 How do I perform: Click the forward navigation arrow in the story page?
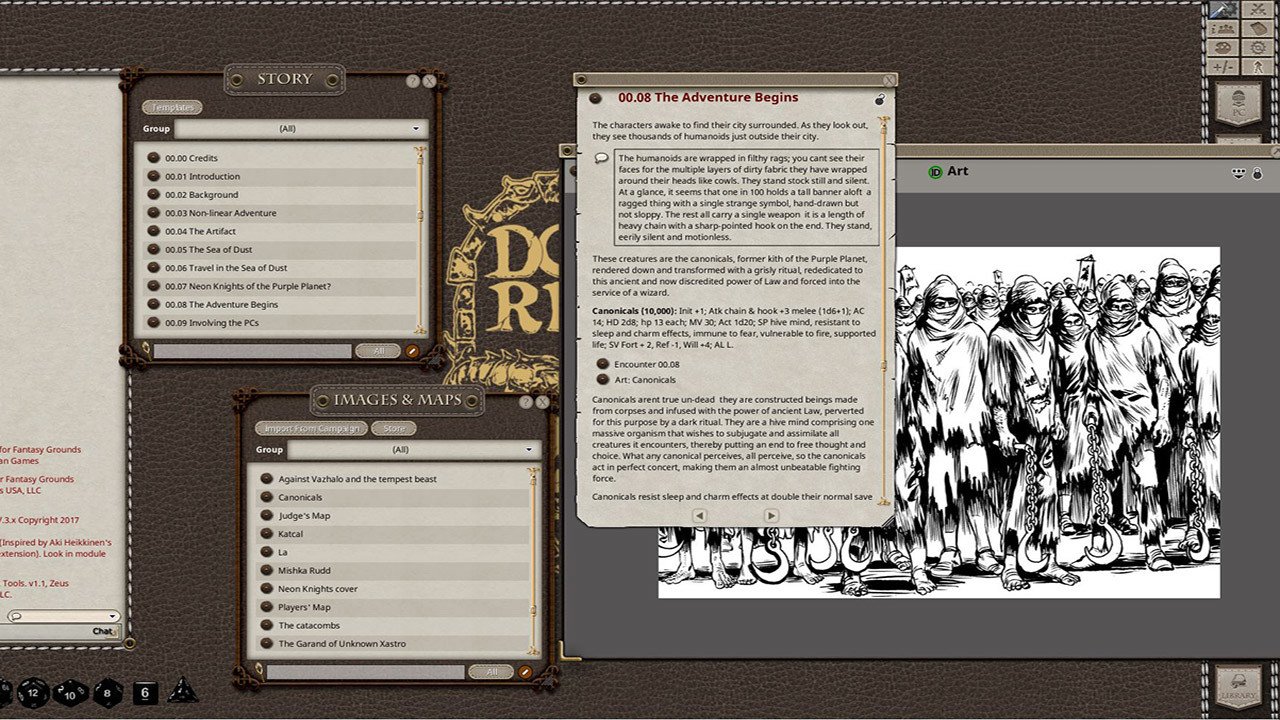771,515
